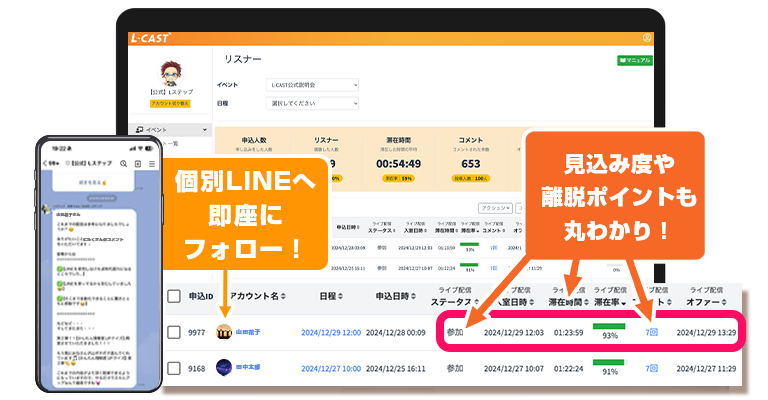Click the avatar icon in row 9977
Viewport: 768px width, 400px height.
click(x=225, y=332)
